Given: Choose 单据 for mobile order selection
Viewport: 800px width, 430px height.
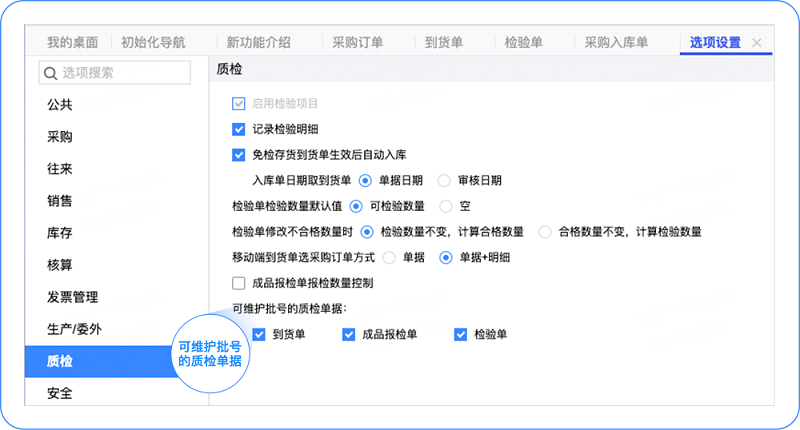Looking at the screenshot, I should tap(389, 258).
